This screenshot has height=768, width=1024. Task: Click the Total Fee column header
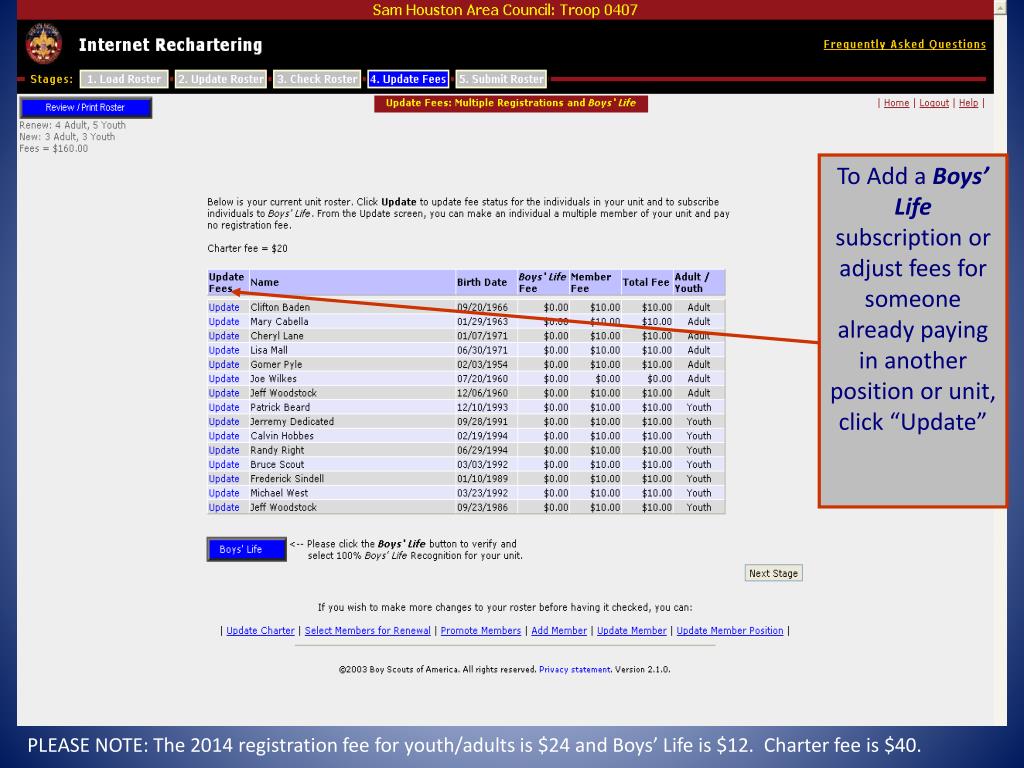pyautogui.click(x=646, y=283)
